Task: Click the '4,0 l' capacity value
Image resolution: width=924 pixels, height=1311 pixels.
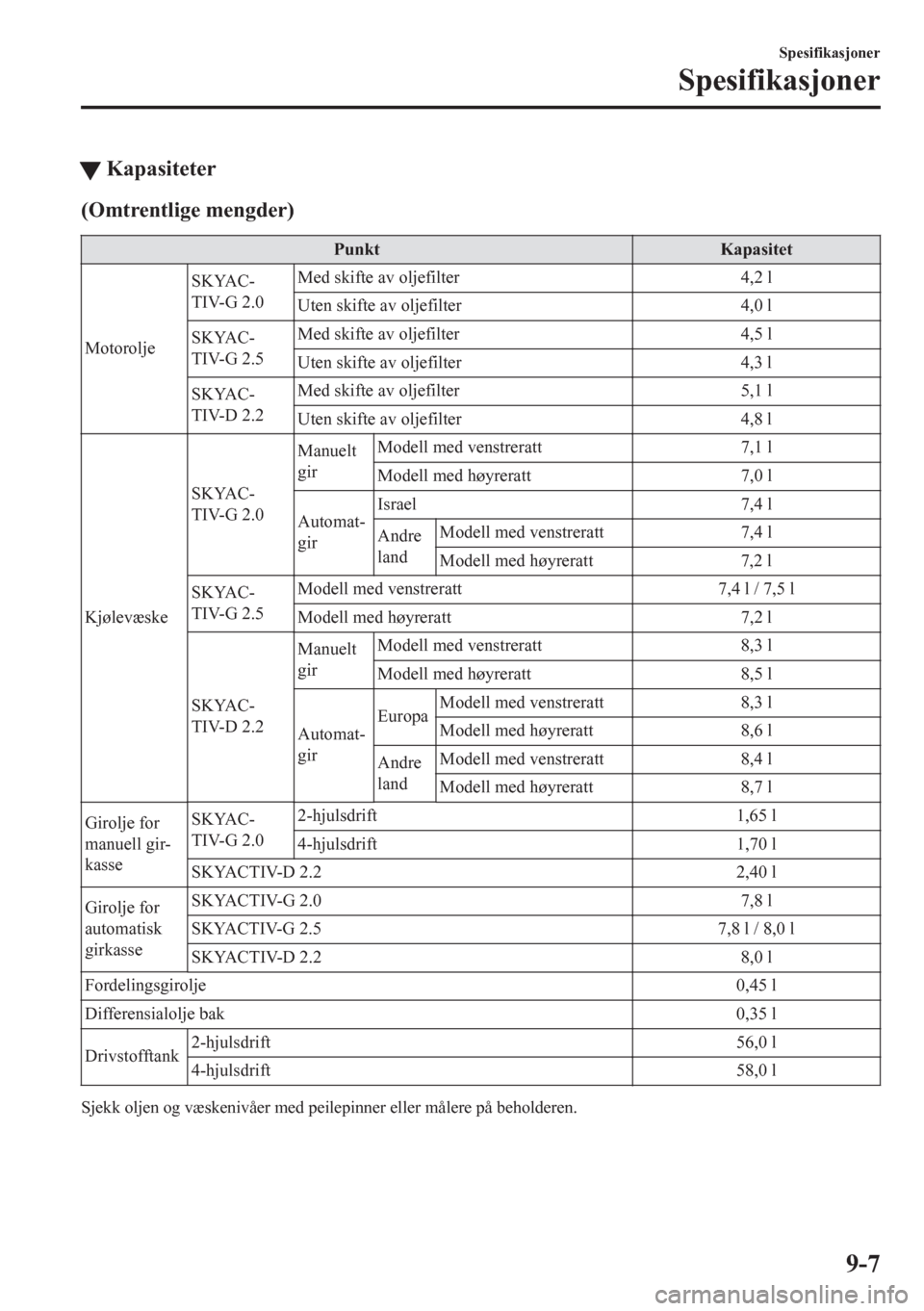Action: tap(757, 306)
